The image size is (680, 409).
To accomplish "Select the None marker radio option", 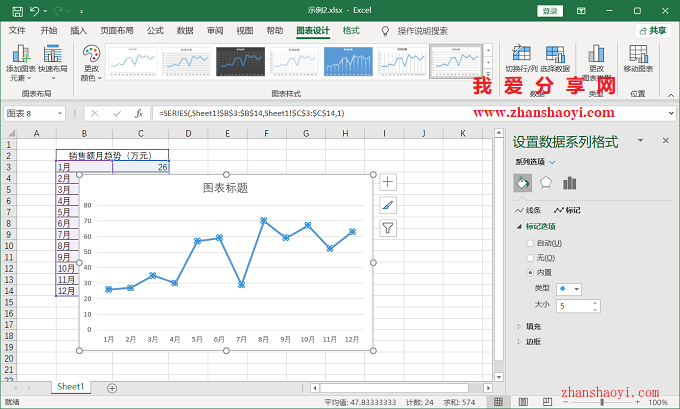I will [530, 258].
